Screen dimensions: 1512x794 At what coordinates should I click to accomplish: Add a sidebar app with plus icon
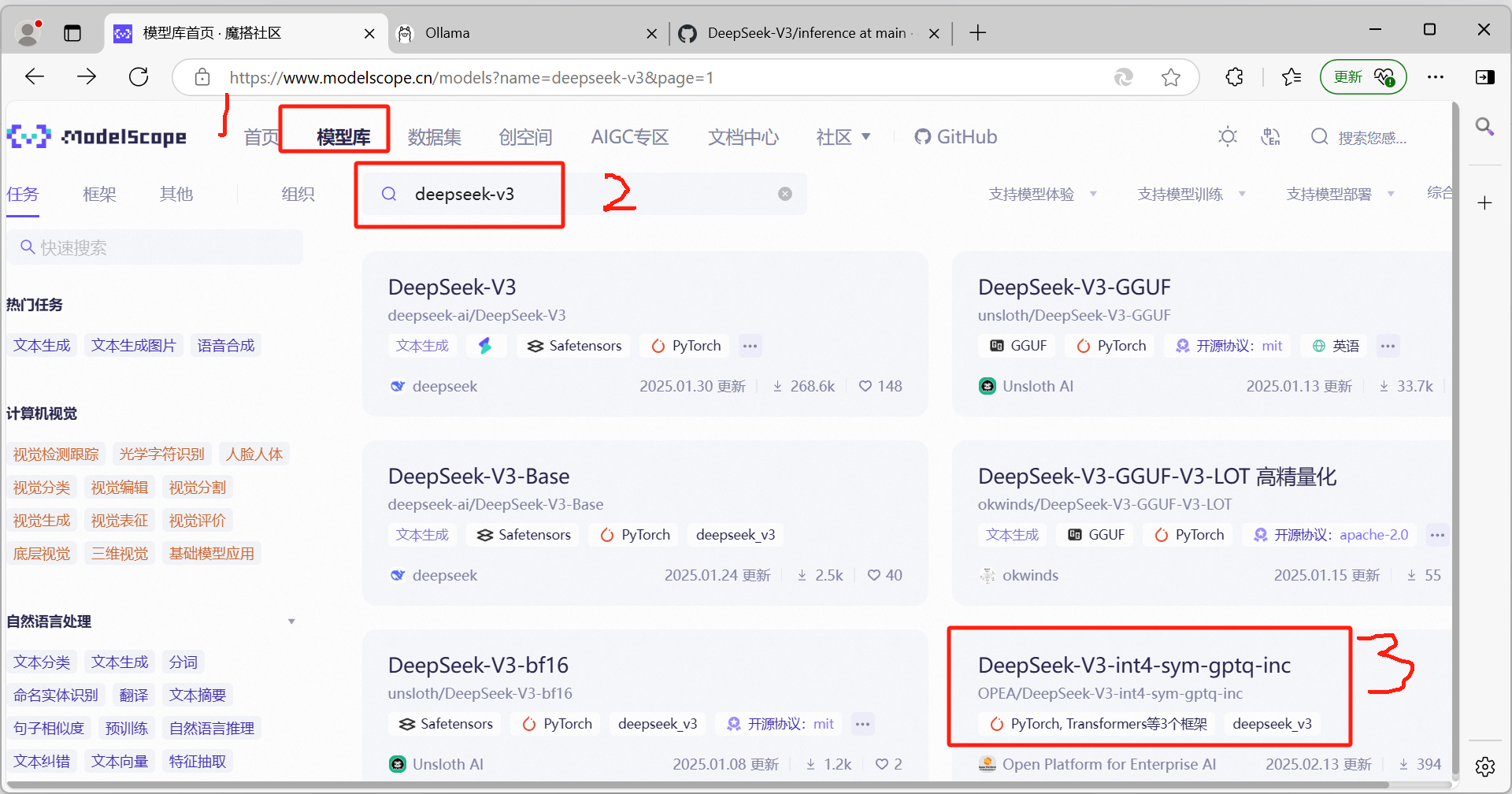coord(1484,202)
